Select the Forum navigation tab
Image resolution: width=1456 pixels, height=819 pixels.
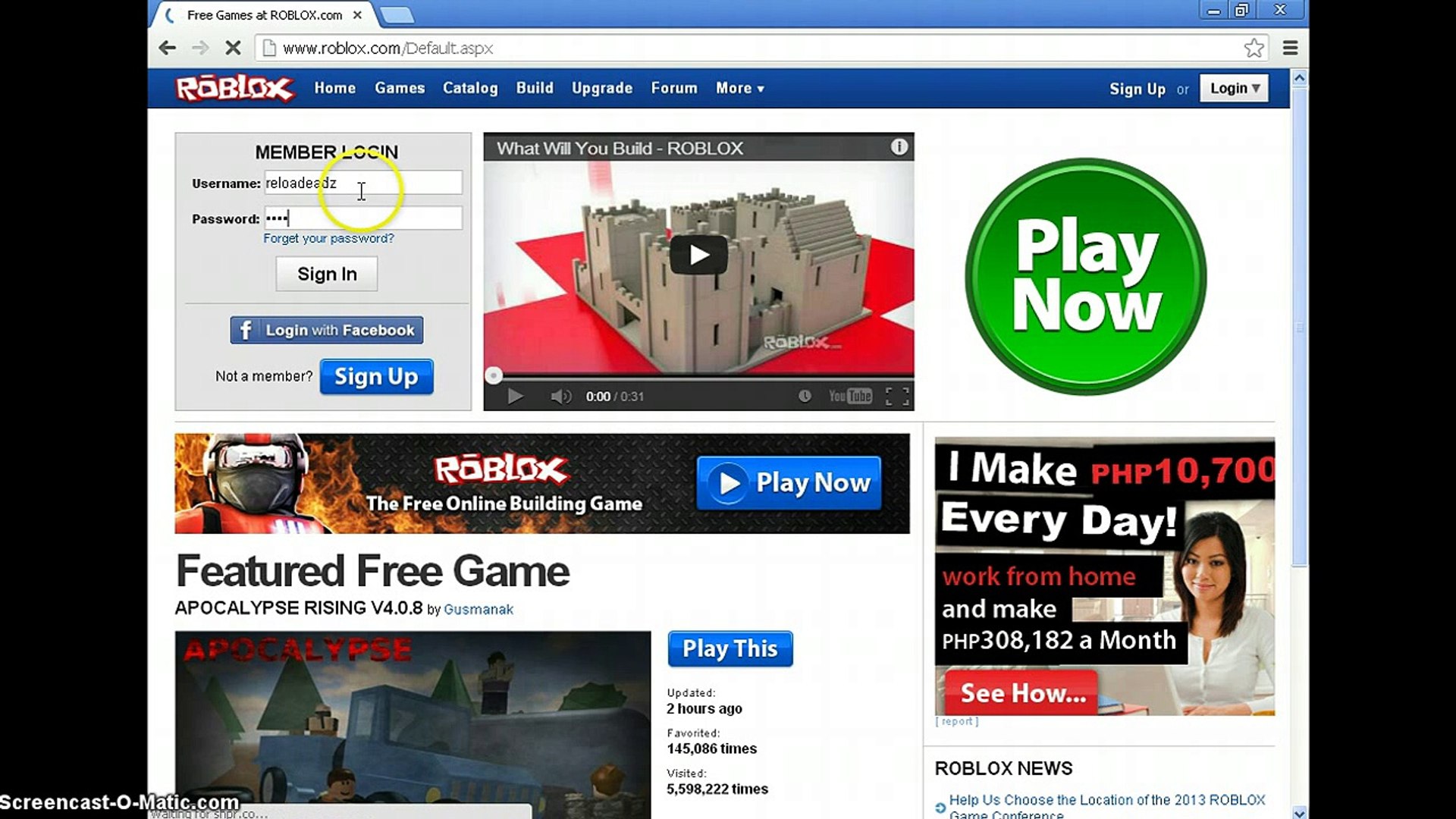672,87
